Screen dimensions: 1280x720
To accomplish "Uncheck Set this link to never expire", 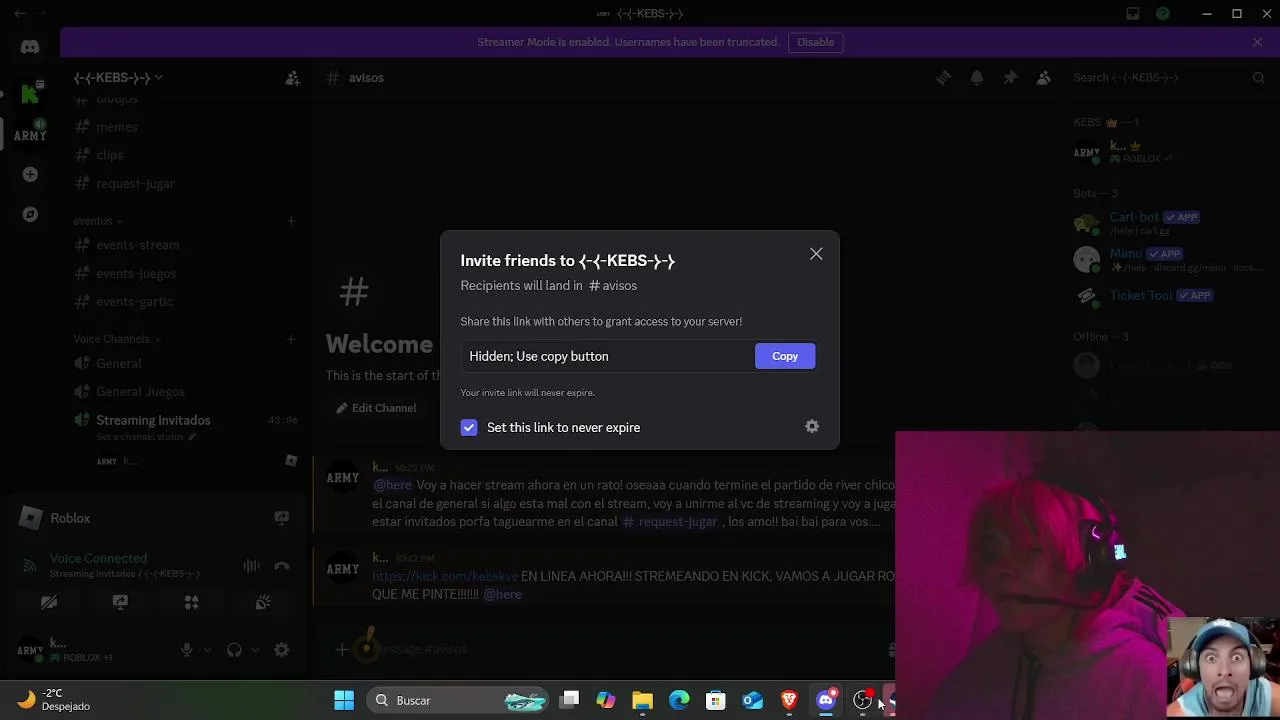I will (x=469, y=427).
